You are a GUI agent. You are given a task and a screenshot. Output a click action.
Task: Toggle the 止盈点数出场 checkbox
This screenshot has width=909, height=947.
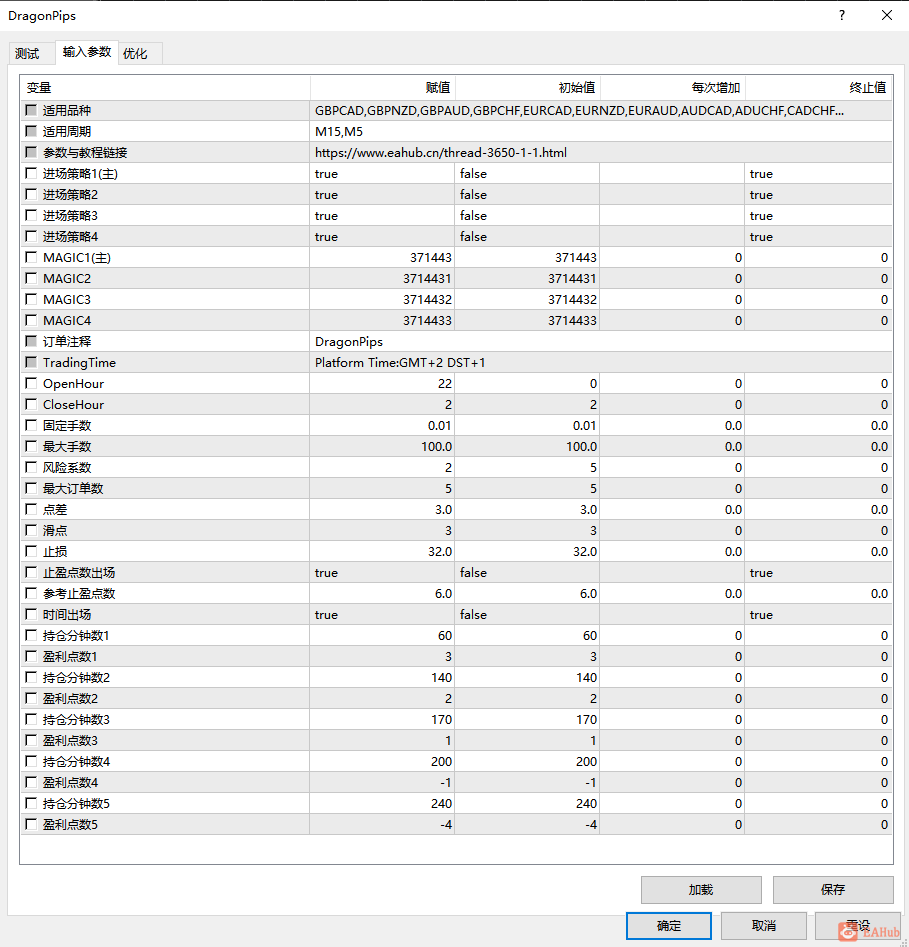(31, 573)
